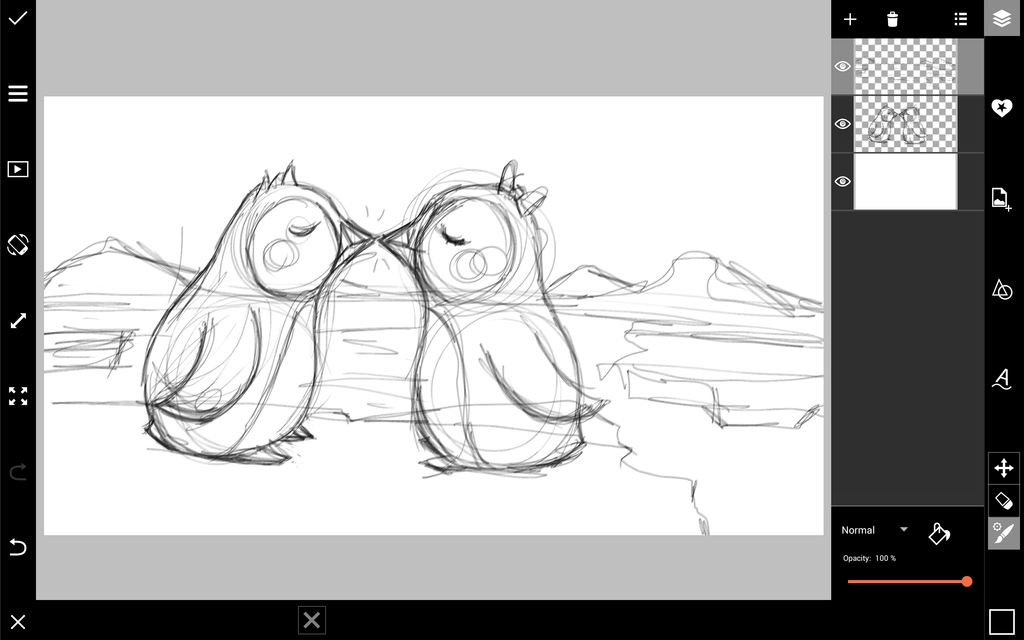Select the move arrows tool
This screenshot has width=1024, height=640.
pos(1004,468)
